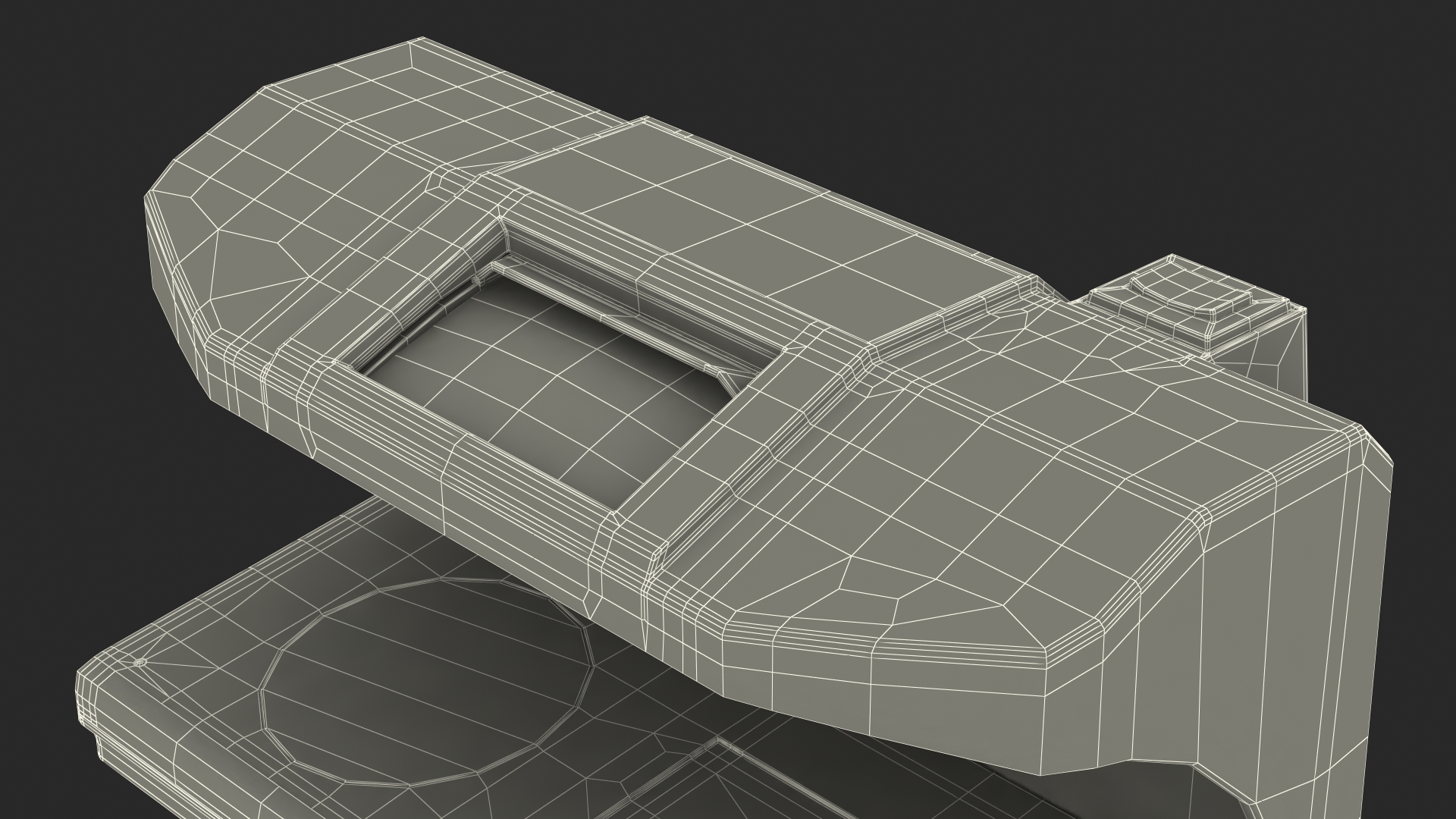Select the tiny screw hole on base corner

pos(140,662)
